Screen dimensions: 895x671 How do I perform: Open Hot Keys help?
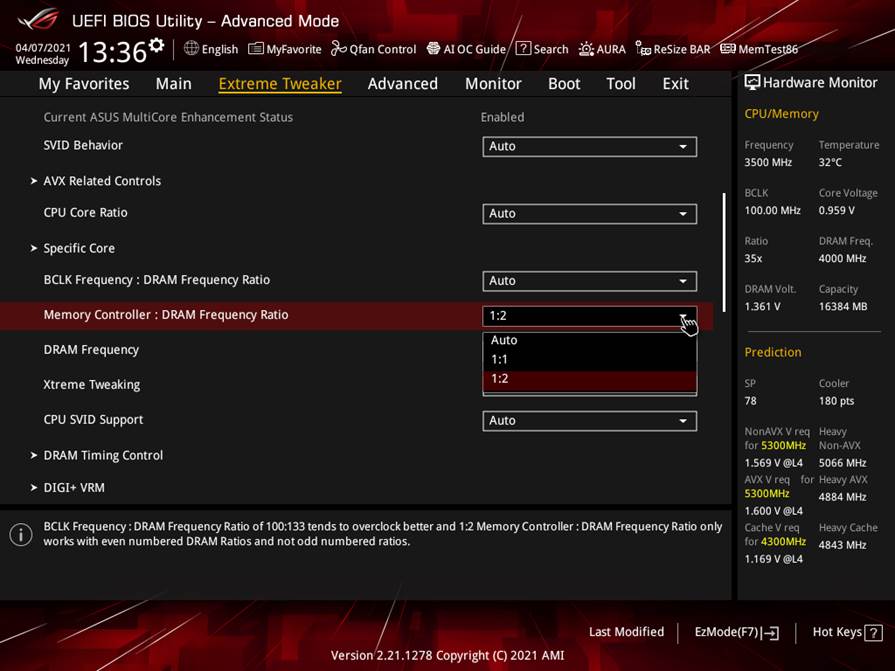click(x=847, y=632)
